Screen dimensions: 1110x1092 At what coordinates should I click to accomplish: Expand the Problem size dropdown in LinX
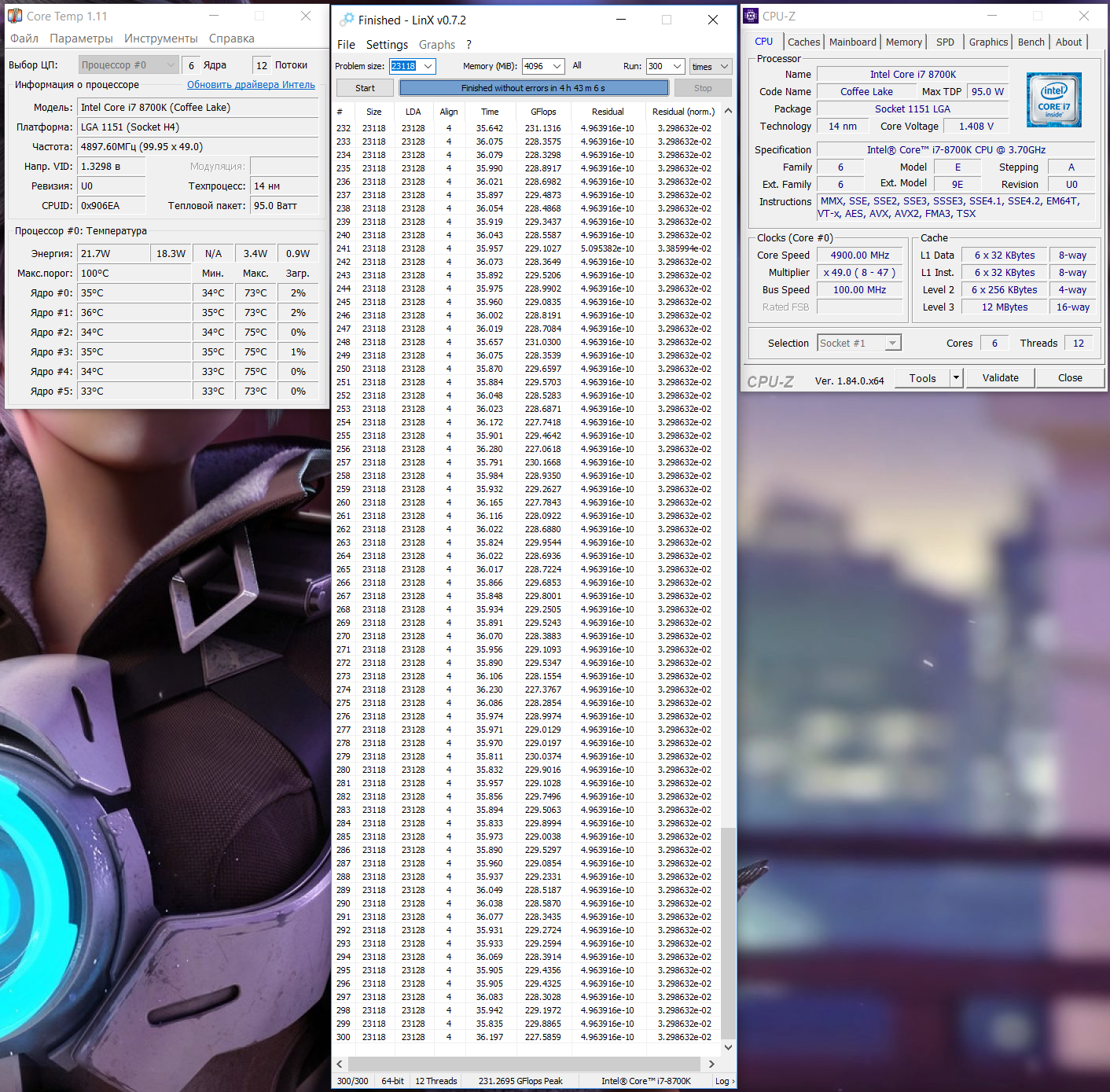pyautogui.click(x=428, y=66)
